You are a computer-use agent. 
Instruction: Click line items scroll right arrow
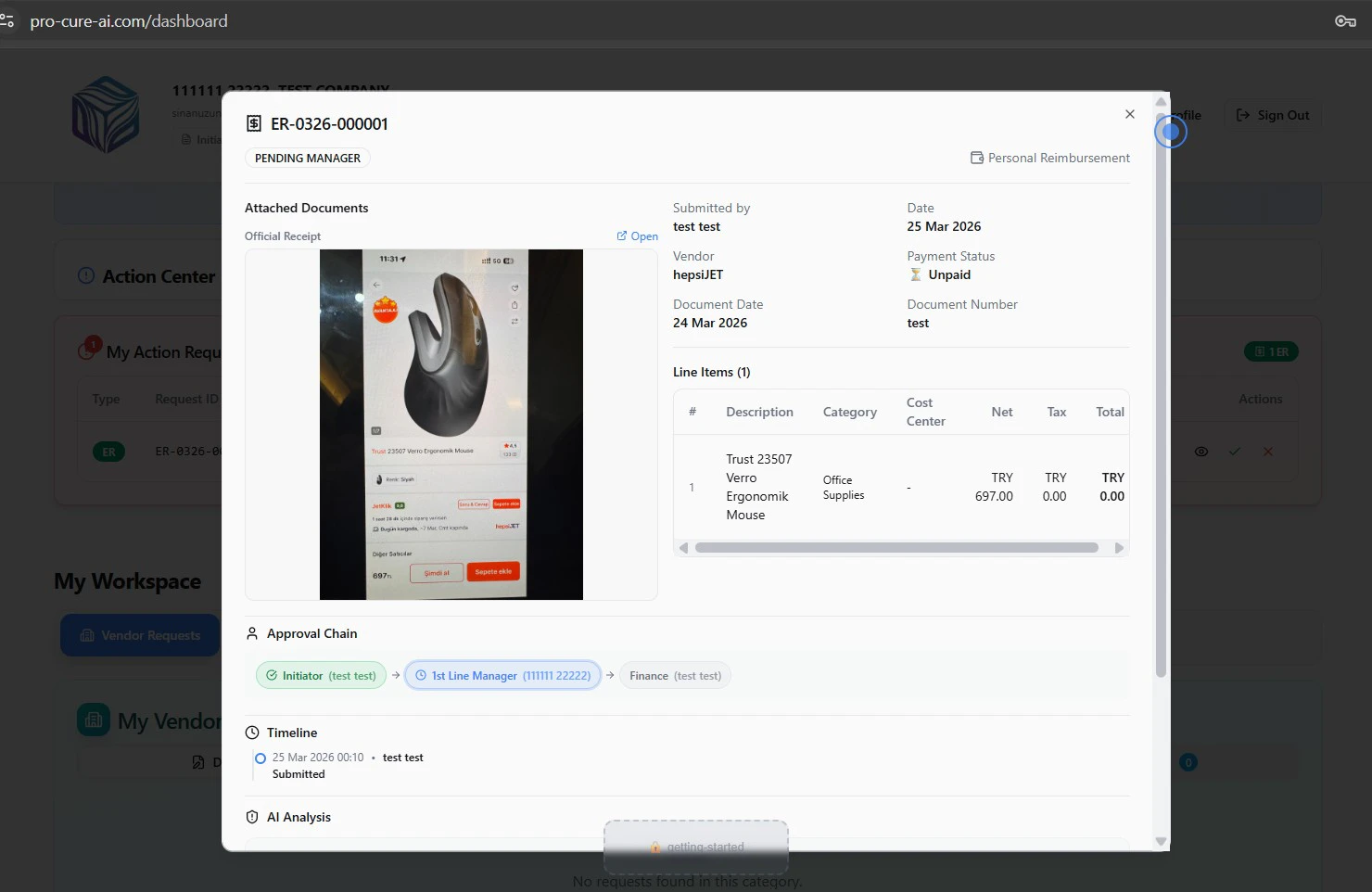coord(1119,548)
